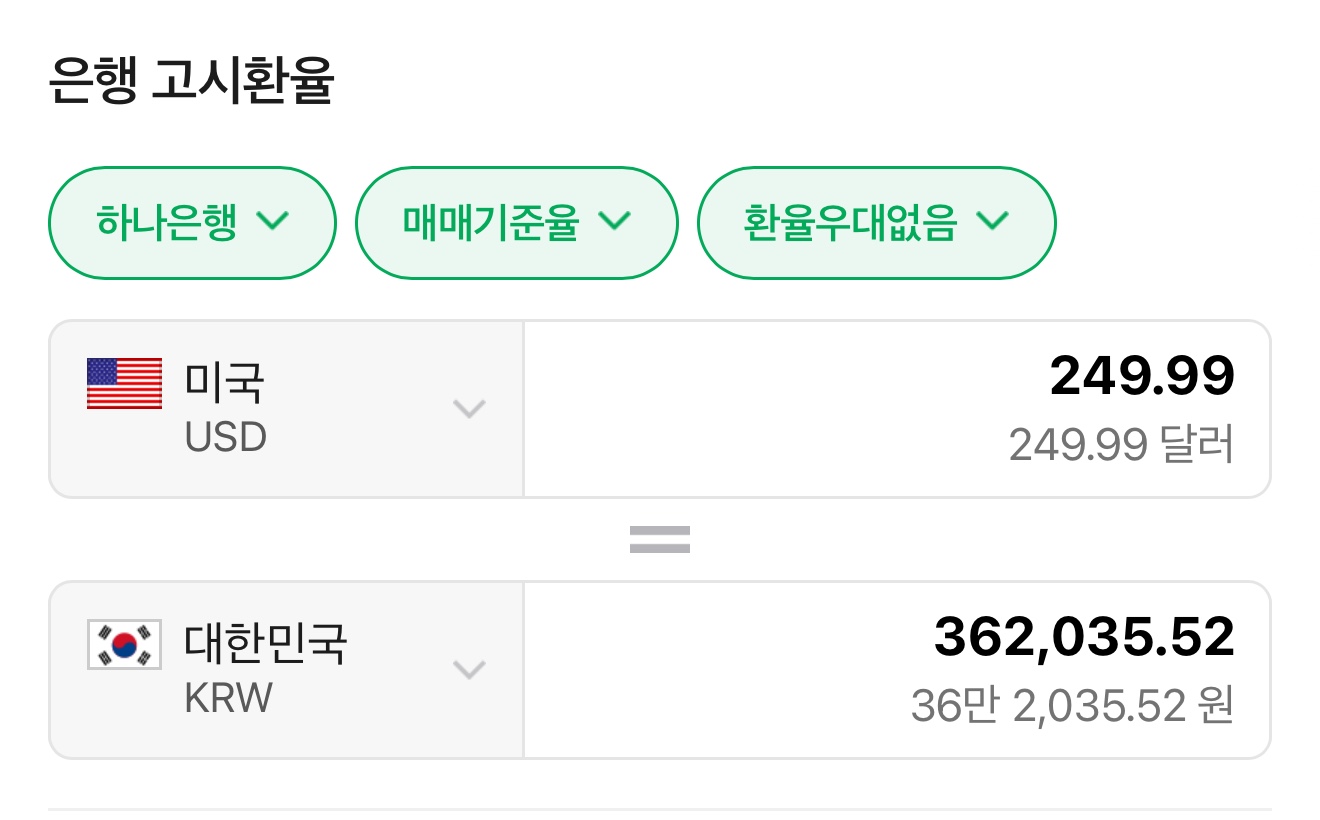Focus the 249.99 dollar amount field
Viewport: 1320px width, 820px height.
coord(1142,378)
